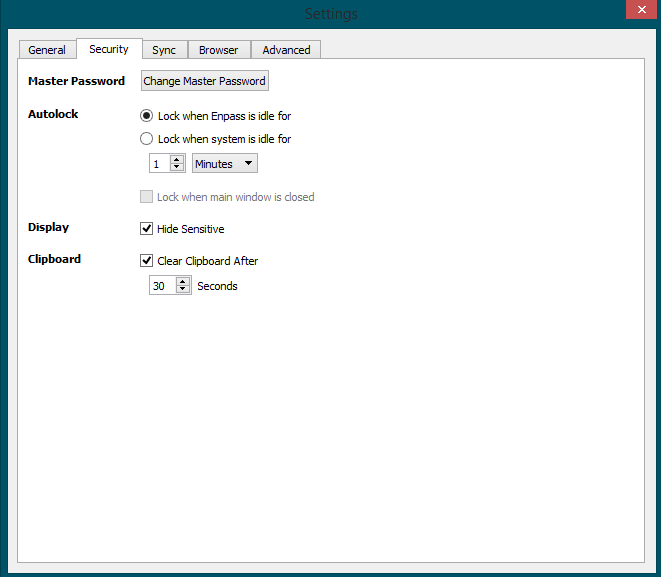Click the clipboard seconds field showing 30

(x=163, y=285)
